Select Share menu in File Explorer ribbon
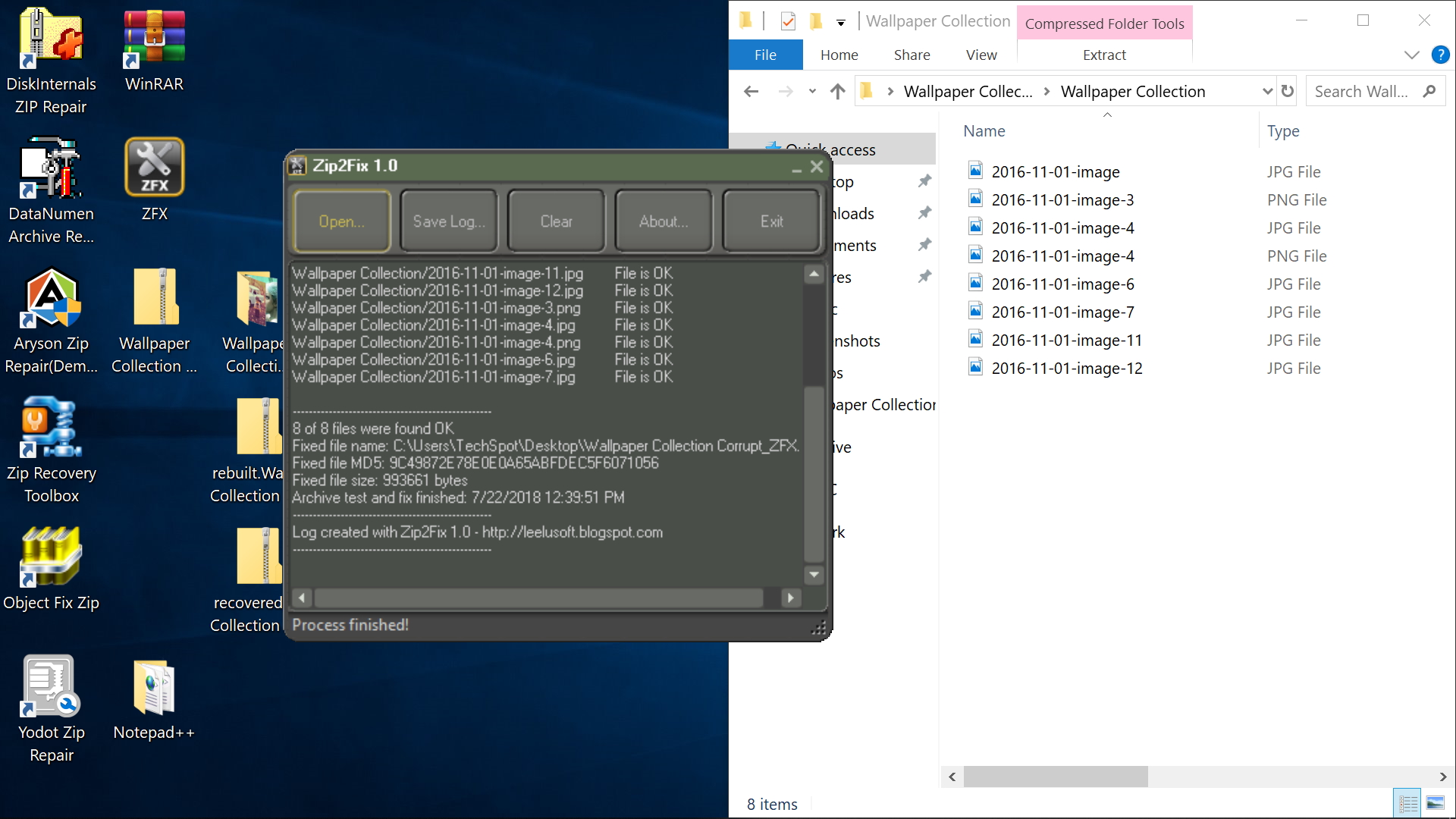This screenshot has width=1456, height=819. (909, 54)
